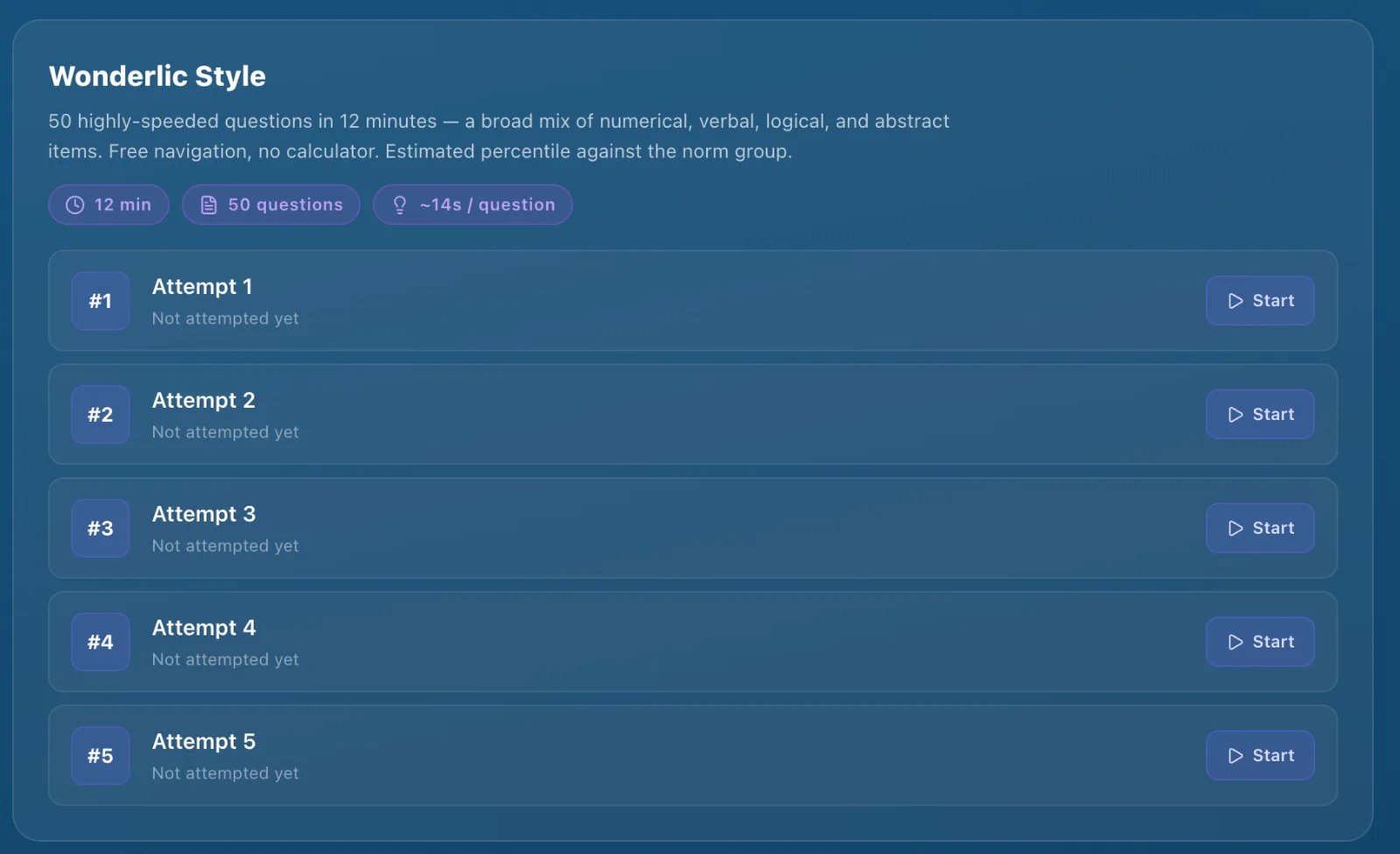Click the 'Attempt 3' title
The width and height of the screenshot is (1400, 854).
point(204,514)
